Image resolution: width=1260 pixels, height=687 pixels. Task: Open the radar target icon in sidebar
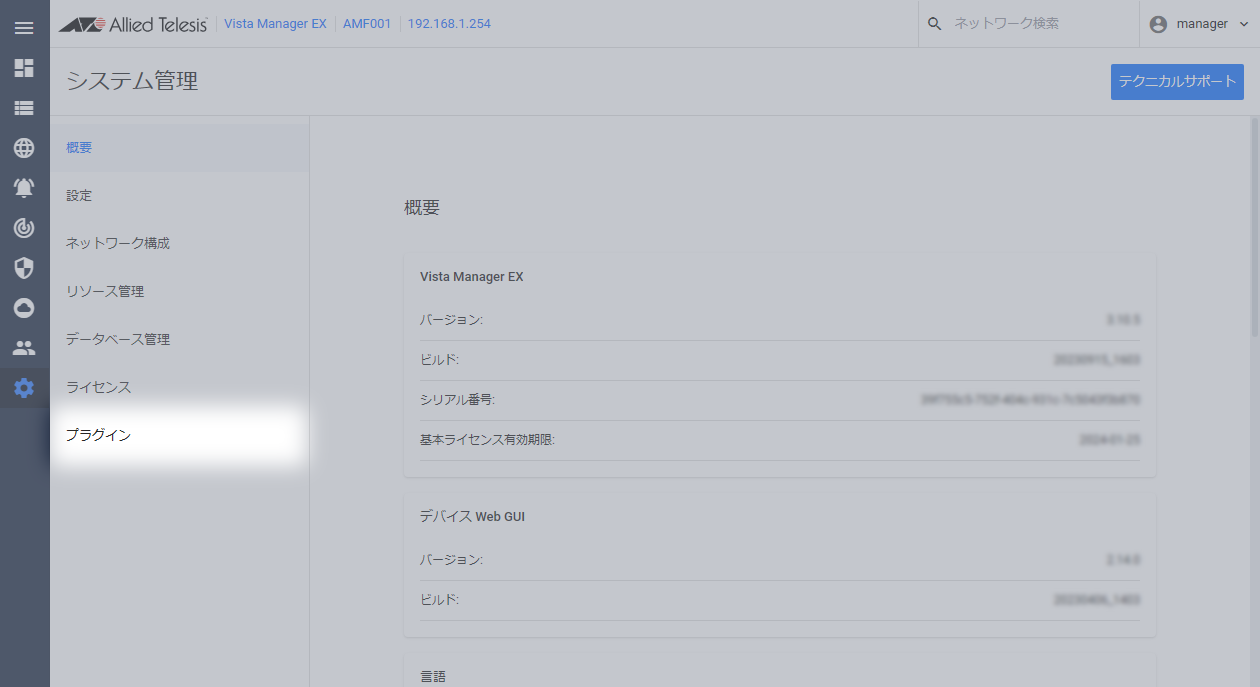[24, 228]
